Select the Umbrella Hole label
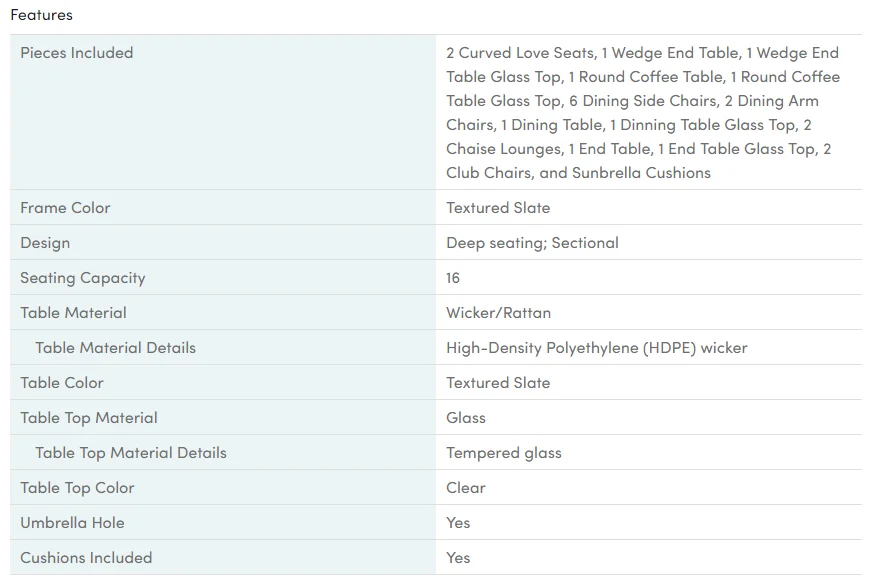876x575 pixels. pos(72,523)
